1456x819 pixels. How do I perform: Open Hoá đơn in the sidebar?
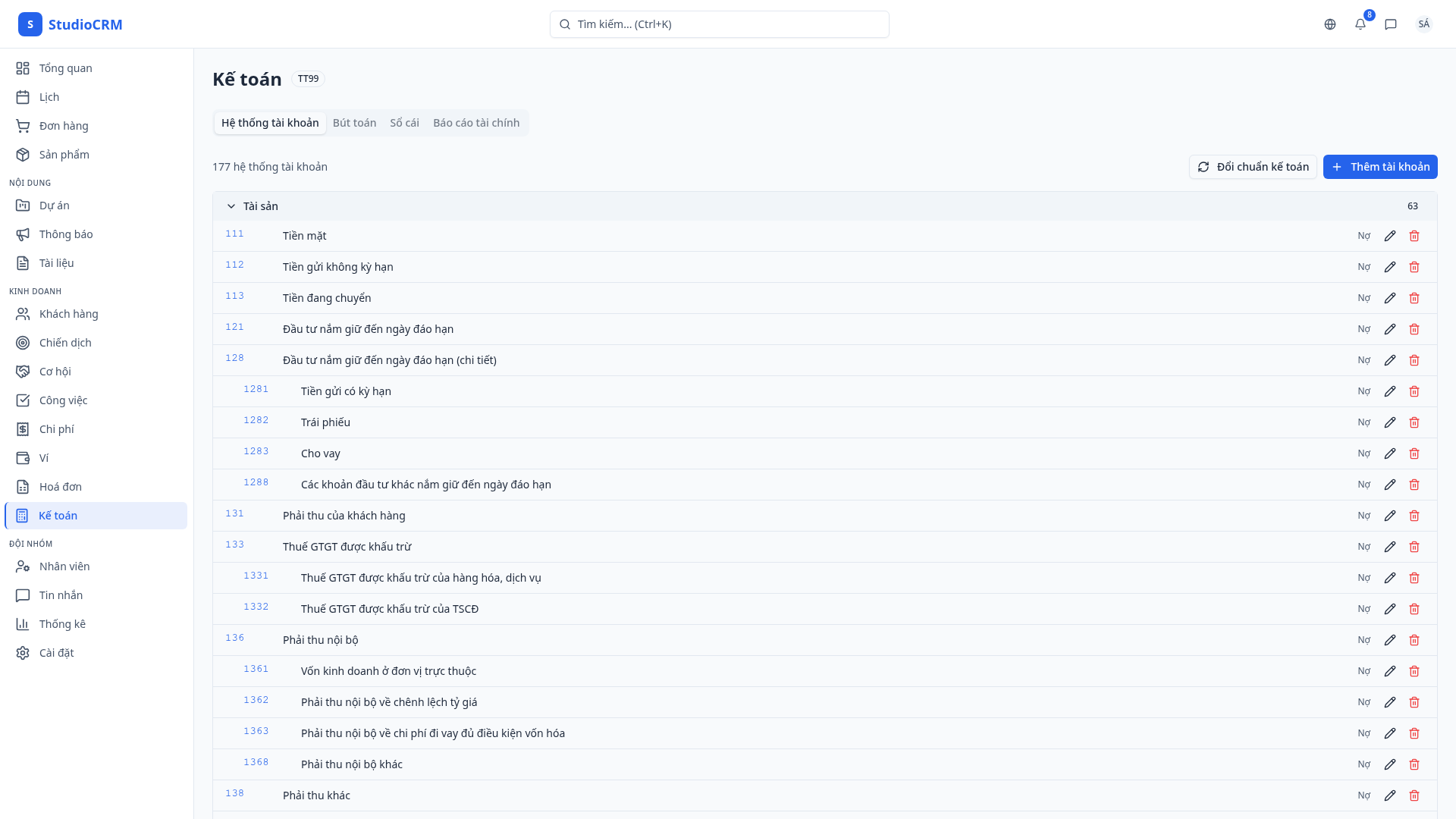(x=61, y=487)
